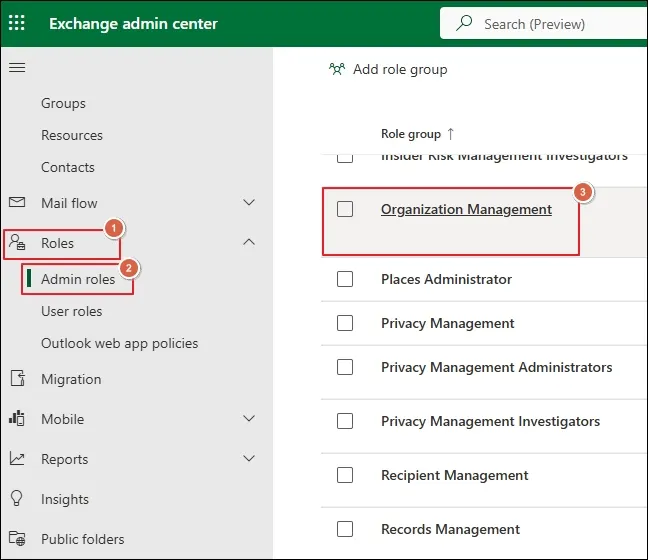648x560 pixels.
Task: Select the Records Management checkbox
Action: coord(345,529)
